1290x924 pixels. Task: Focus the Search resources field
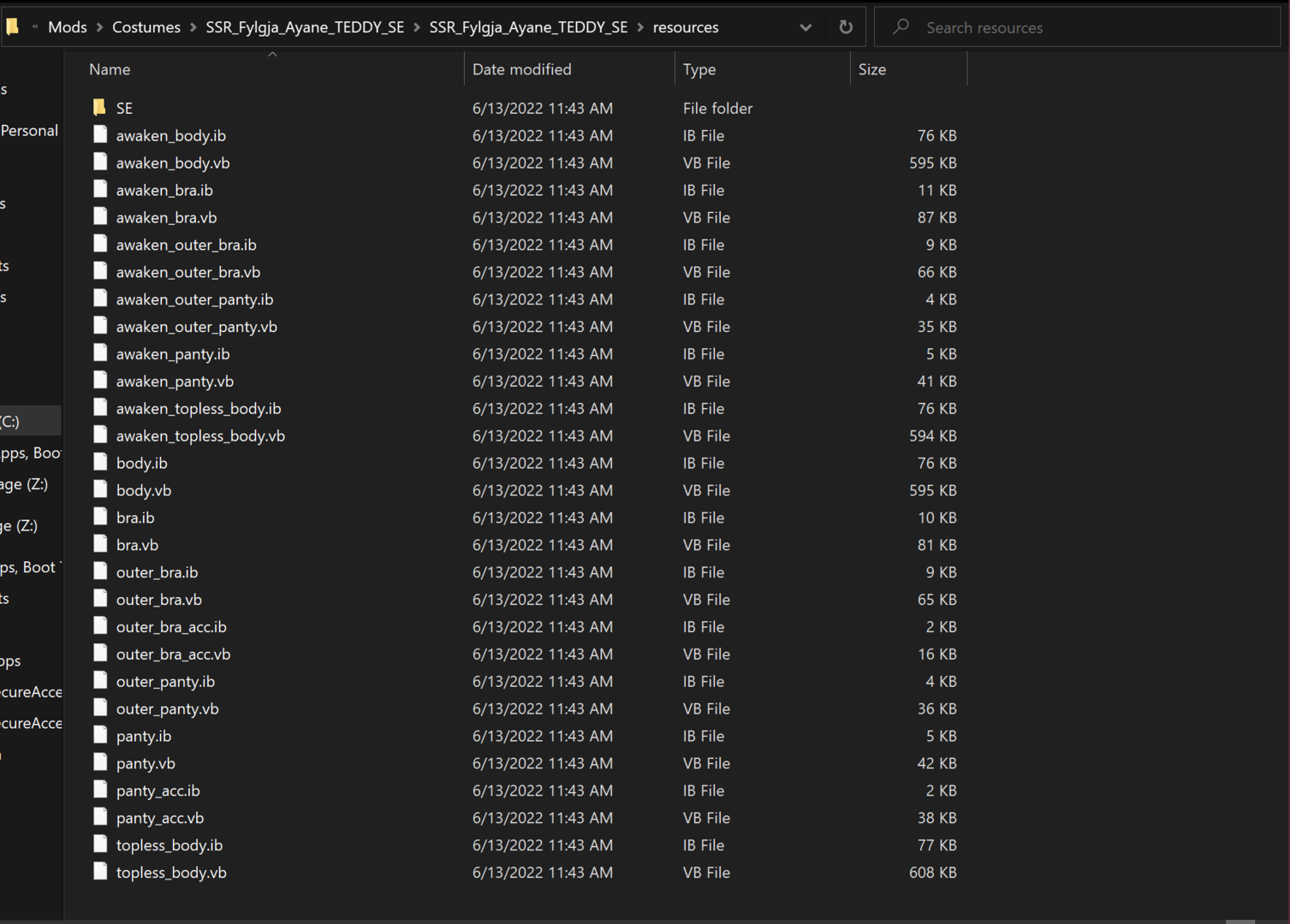click(x=1077, y=27)
